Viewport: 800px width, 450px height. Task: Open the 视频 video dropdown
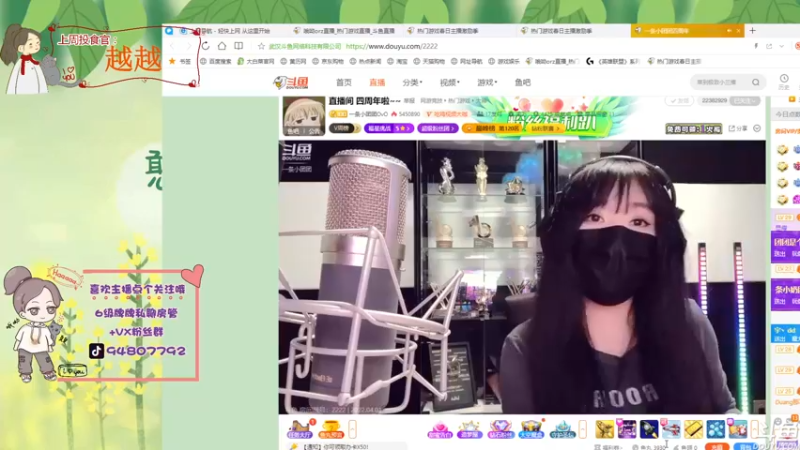pos(449,82)
